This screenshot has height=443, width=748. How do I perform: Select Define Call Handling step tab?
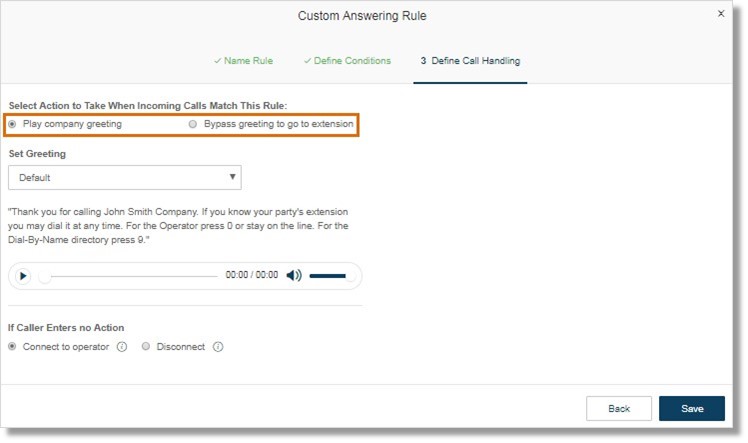click(x=470, y=61)
